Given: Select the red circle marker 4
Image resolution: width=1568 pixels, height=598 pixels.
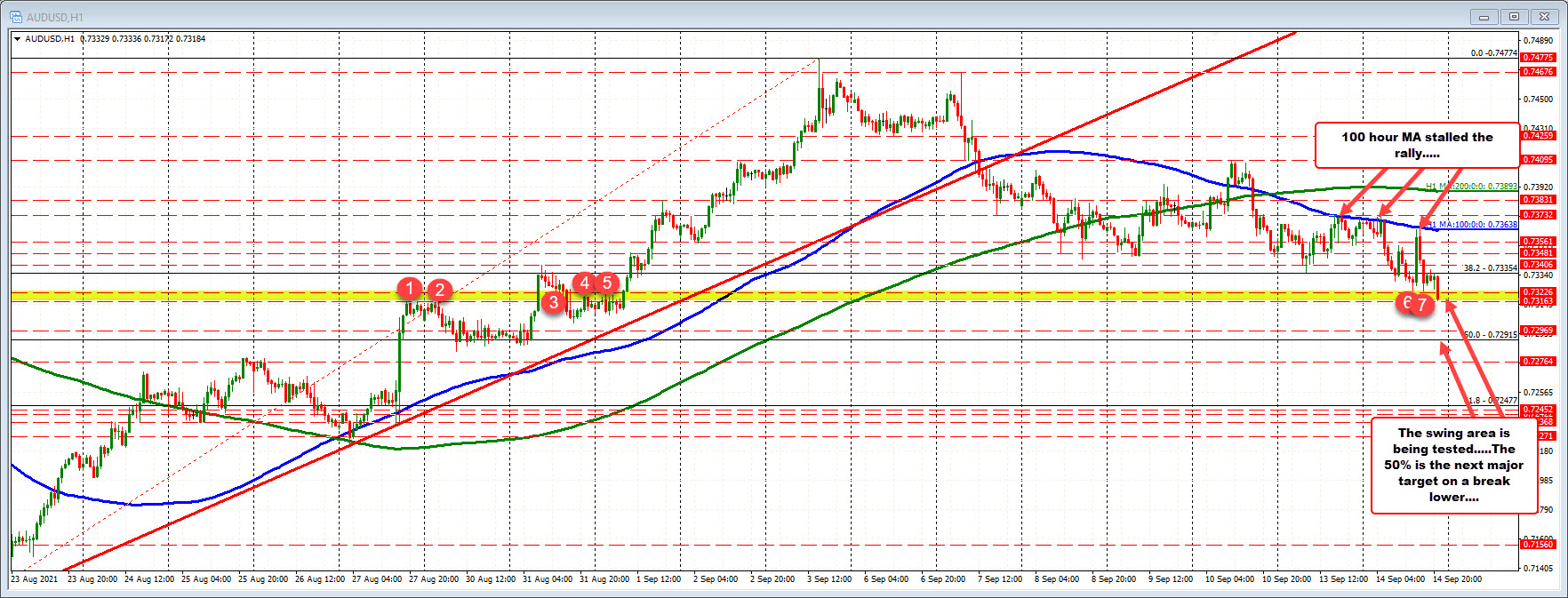Looking at the screenshot, I should click(584, 283).
